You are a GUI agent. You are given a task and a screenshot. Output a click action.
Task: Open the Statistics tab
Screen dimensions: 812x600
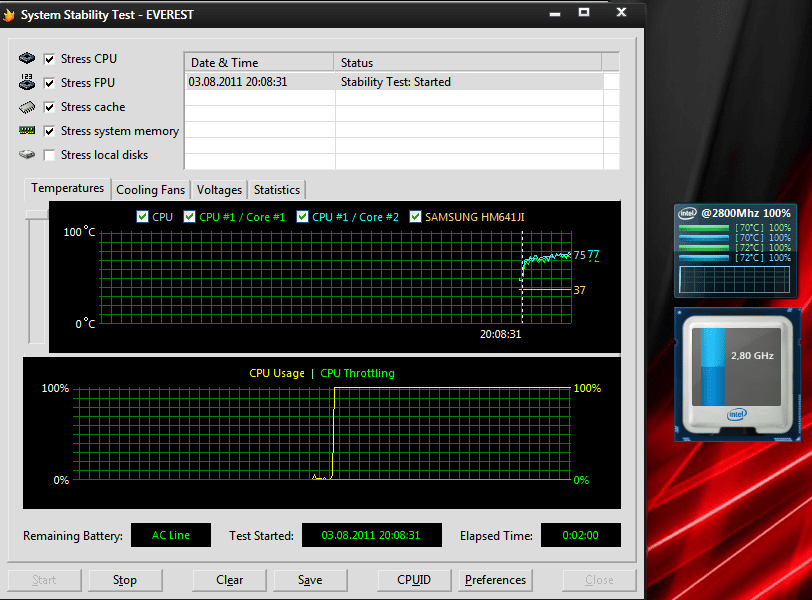pos(277,190)
